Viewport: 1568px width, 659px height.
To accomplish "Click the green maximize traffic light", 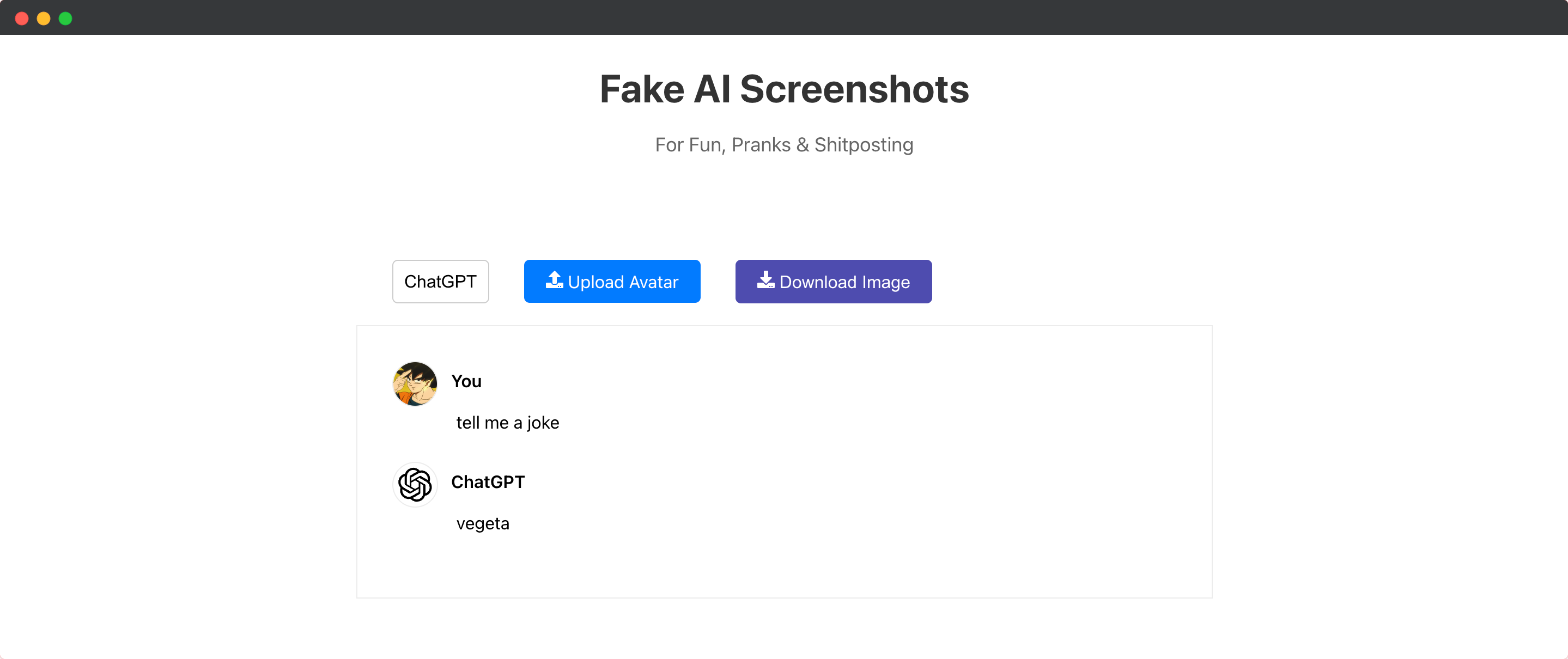I will click(x=64, y=19).
